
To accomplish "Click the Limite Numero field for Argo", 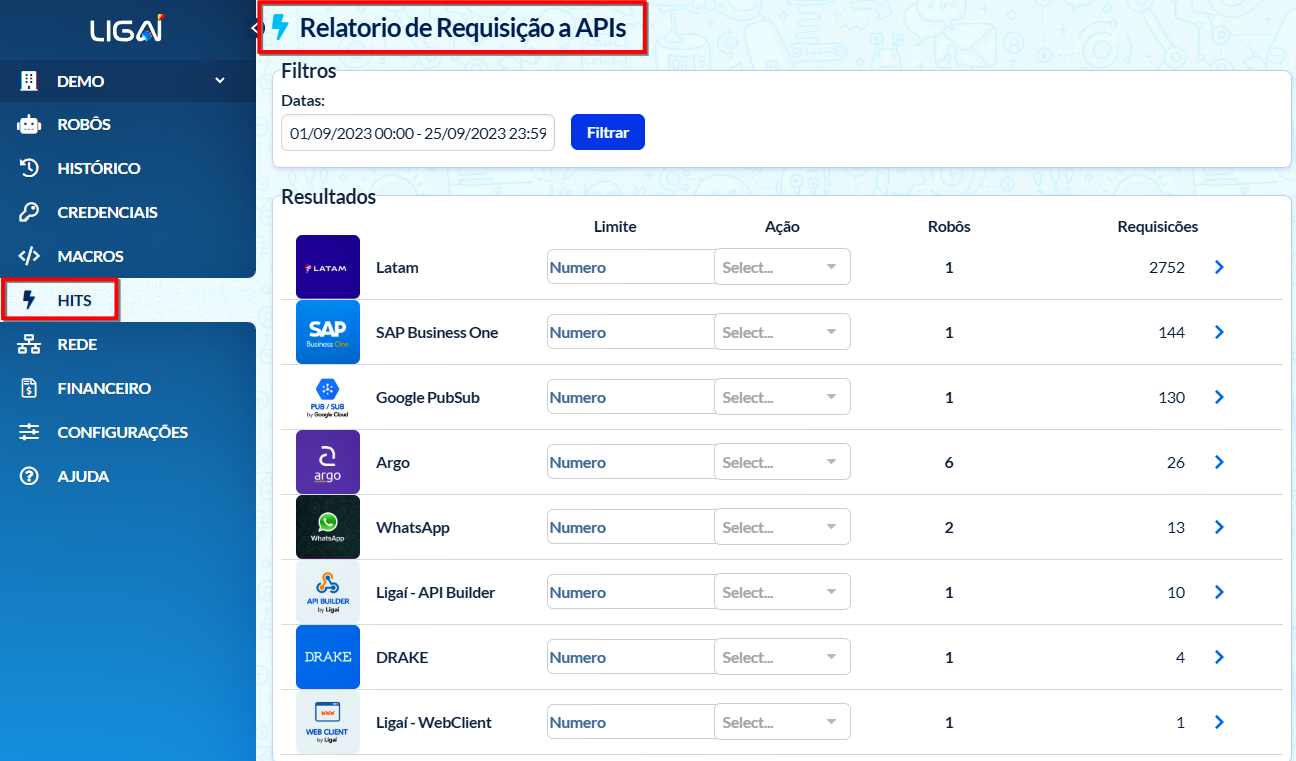I will point(632,462).
